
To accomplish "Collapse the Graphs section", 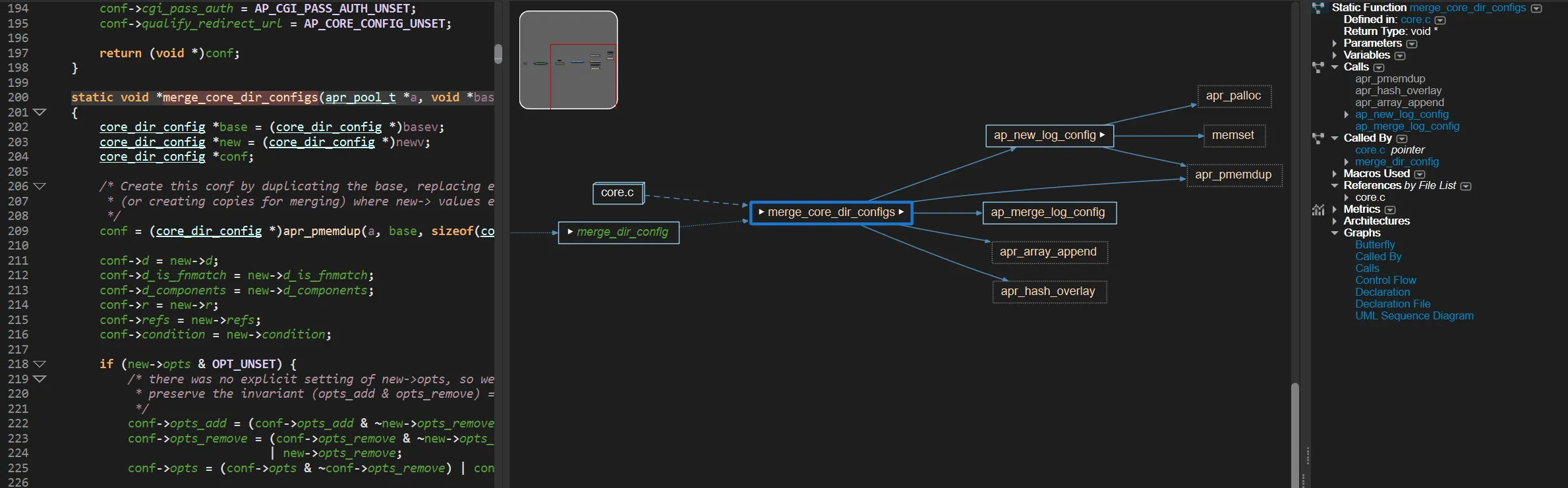I will point(1335,233).
